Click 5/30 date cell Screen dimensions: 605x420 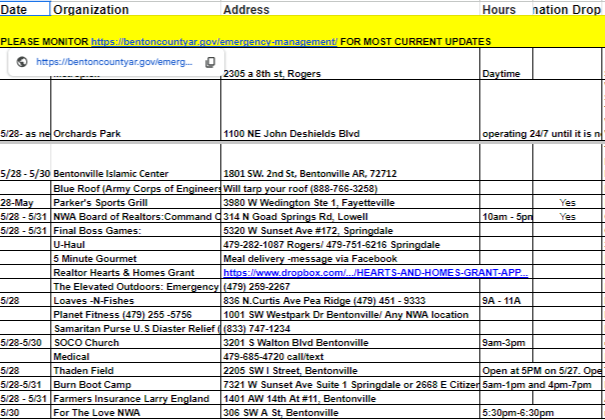click(25, 412)
